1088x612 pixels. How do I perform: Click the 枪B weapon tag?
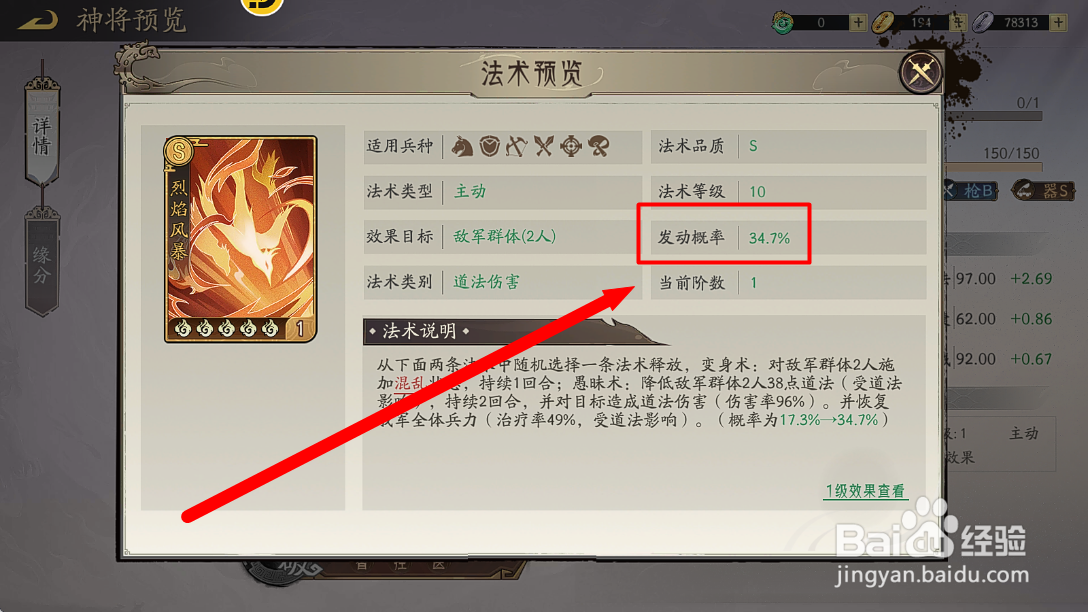pyautogui.click(x=971, y=190)
